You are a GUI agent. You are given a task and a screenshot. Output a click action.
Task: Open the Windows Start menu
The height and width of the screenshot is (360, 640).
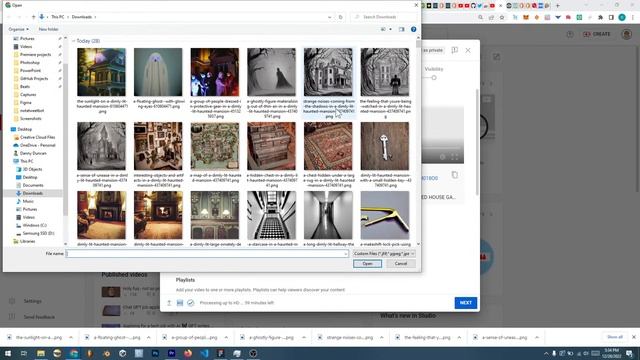click(x=8, y=353)
